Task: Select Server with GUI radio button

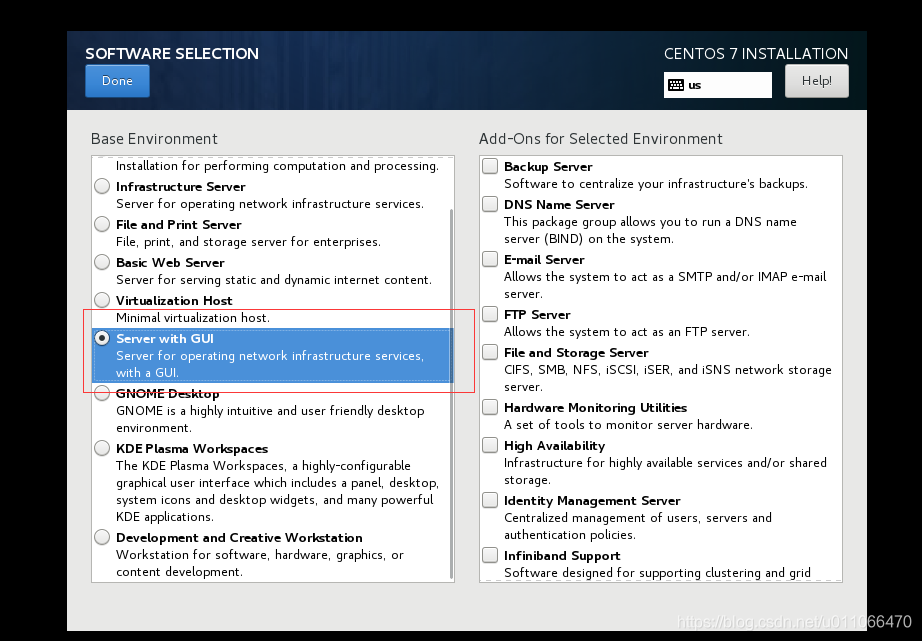Action: point(102,338)
